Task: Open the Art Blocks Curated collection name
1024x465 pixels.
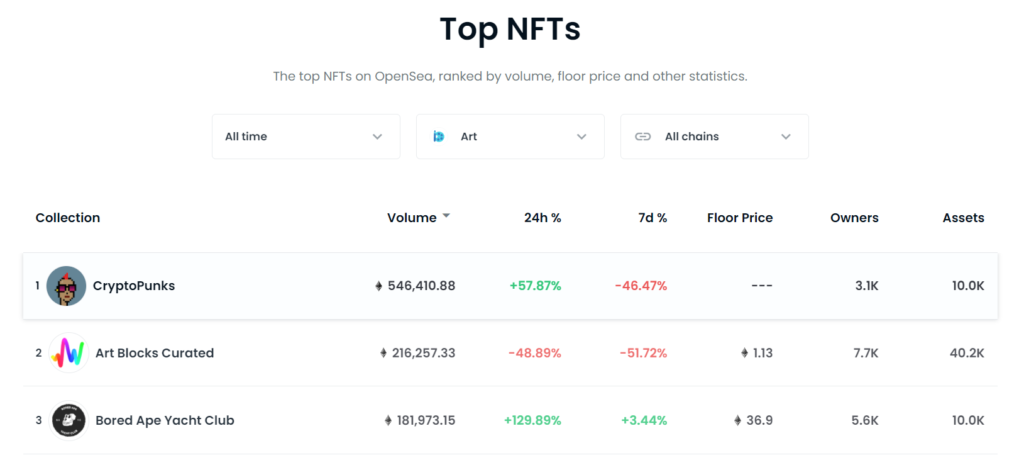Action: tap(155, 353)
